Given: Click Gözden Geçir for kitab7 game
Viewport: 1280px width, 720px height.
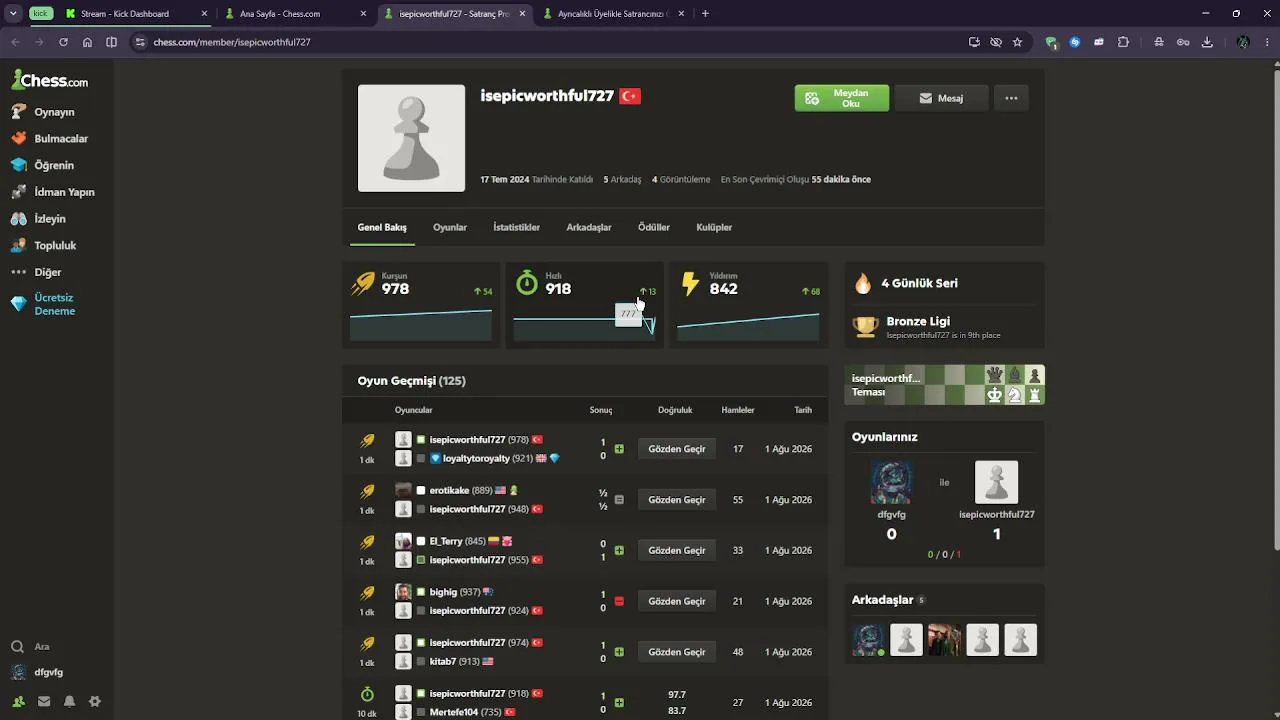Looking at the screenshot, I should coord(677,652).
